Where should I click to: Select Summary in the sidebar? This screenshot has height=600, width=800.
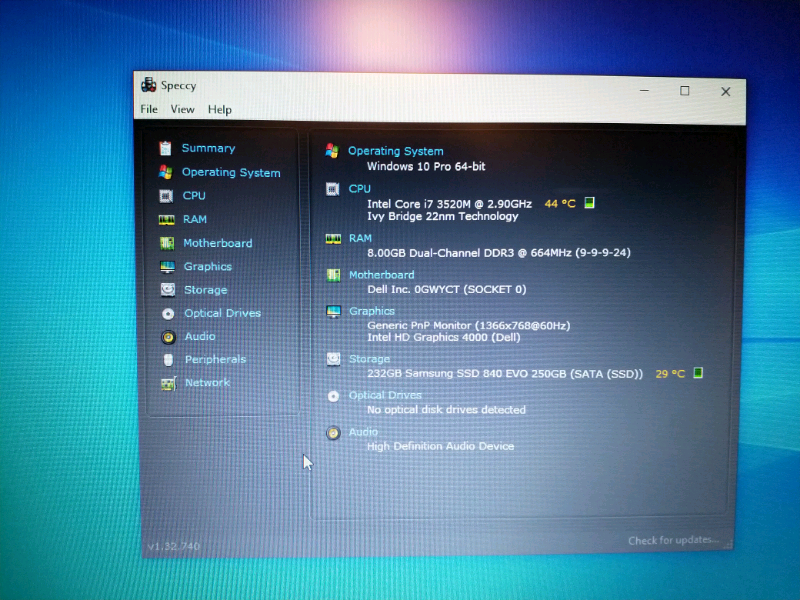coord(208,148)
